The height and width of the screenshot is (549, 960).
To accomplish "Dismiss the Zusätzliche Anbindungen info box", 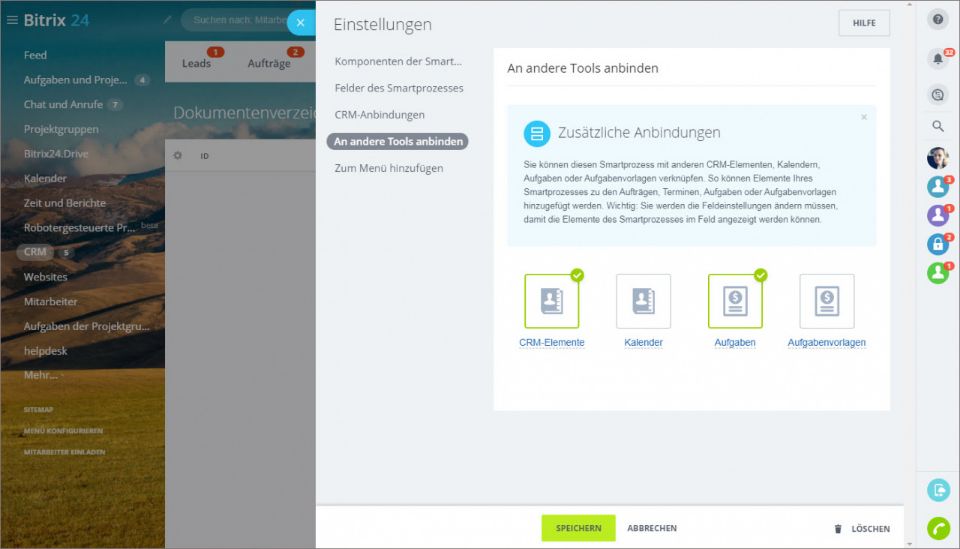I will click(864, 117).
